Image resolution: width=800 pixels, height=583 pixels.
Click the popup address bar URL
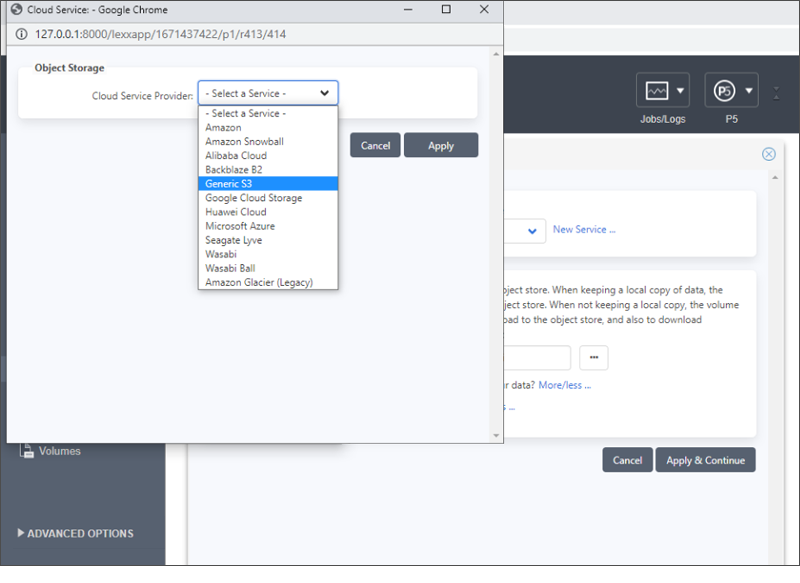[160, 34]
